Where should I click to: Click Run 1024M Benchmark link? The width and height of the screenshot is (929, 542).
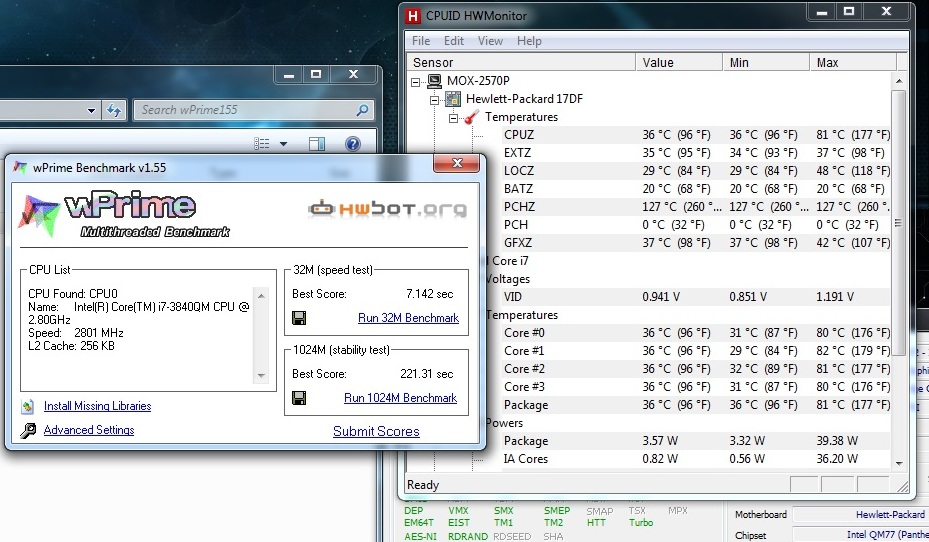coord(401,398)
